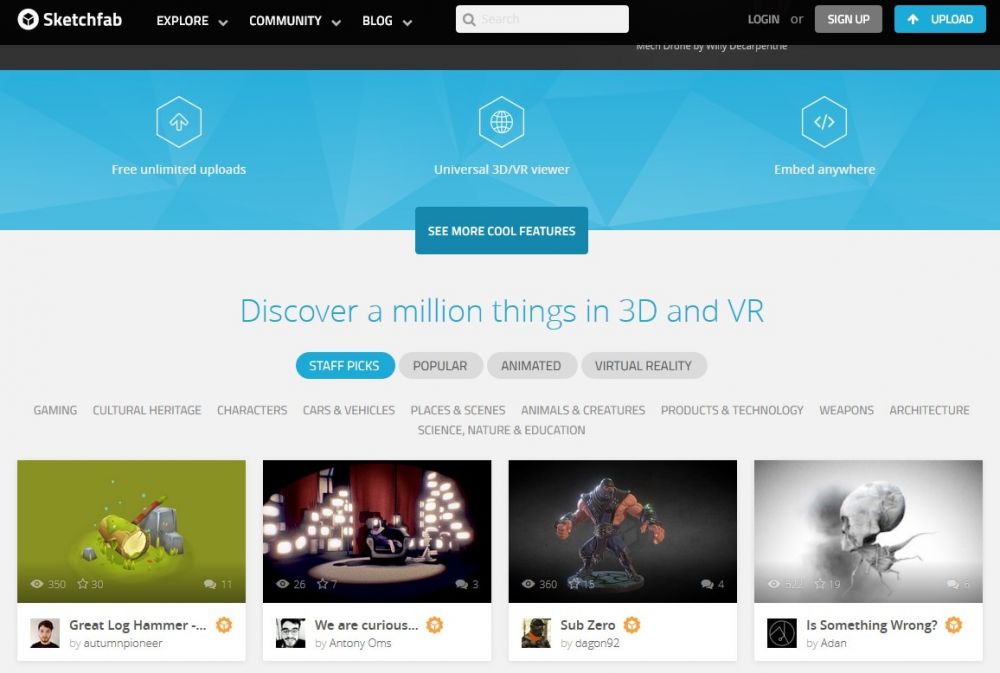Click the Universal 3D/VR viewer globe icon

(x=501, y=122)
